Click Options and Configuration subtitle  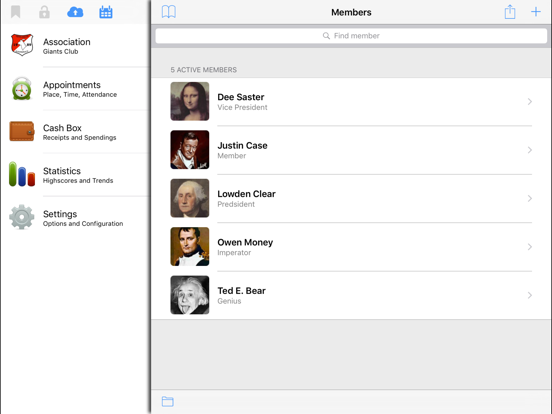point(83,224)
